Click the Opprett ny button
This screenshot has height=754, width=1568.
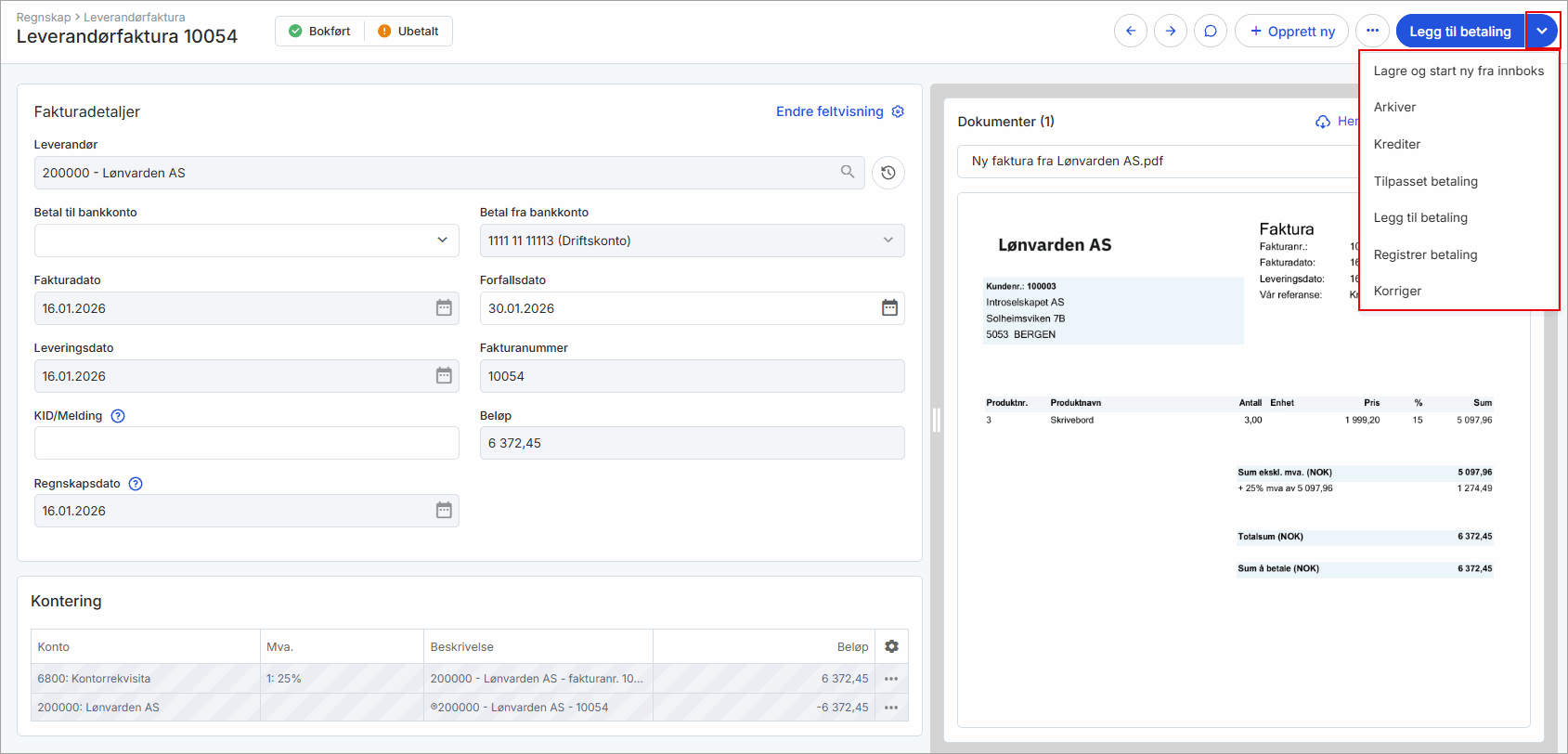1291,31
